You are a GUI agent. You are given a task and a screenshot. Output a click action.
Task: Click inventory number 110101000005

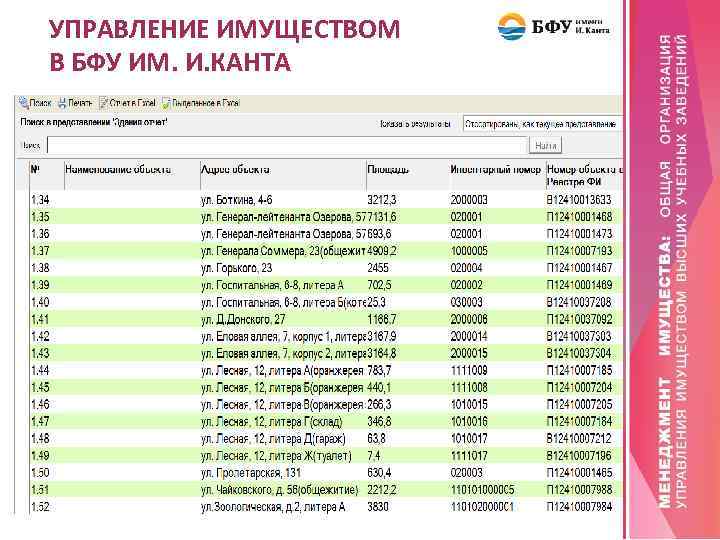(482, 489)
